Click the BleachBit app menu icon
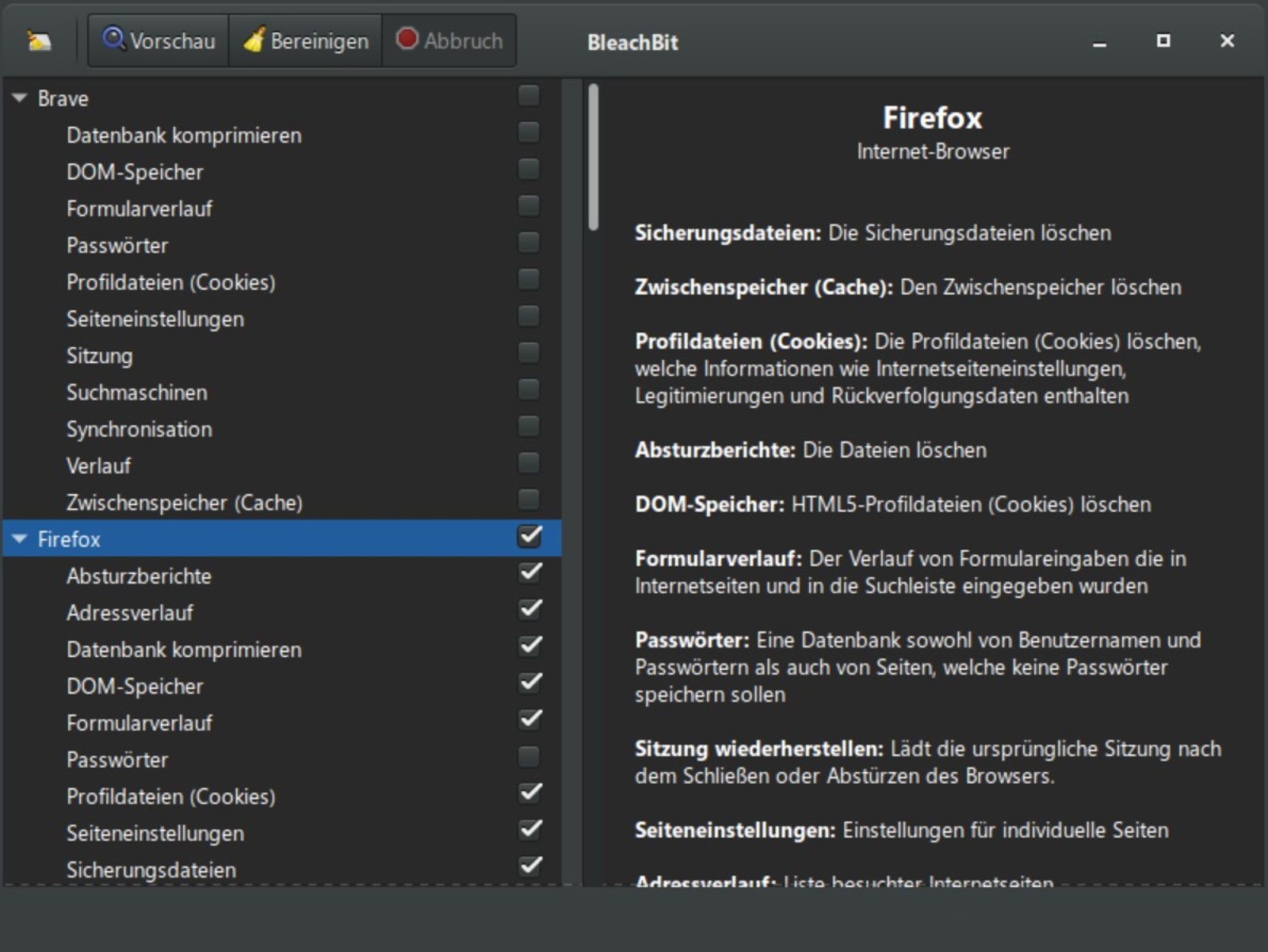This screenshot has height=952, width=1268. (x=38, y=40)
